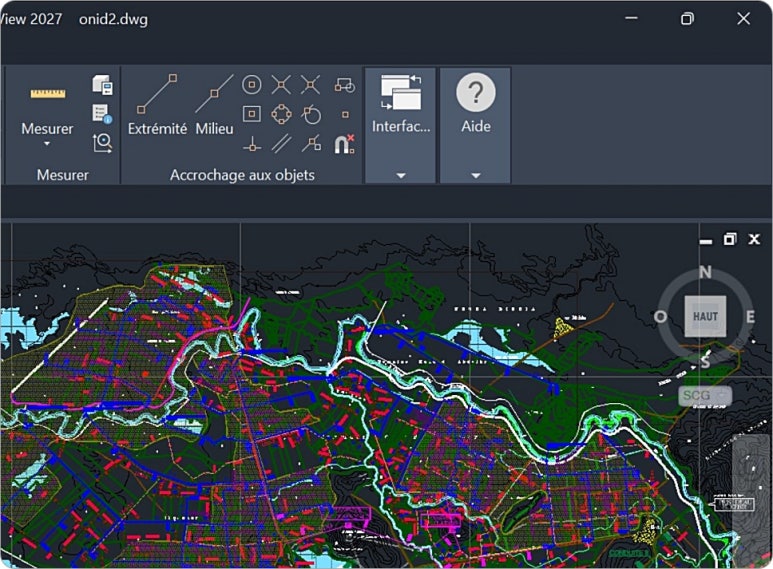Toggle the node snap small square icon
This screenshot has width=773, height=569.
tap(345, 114)
